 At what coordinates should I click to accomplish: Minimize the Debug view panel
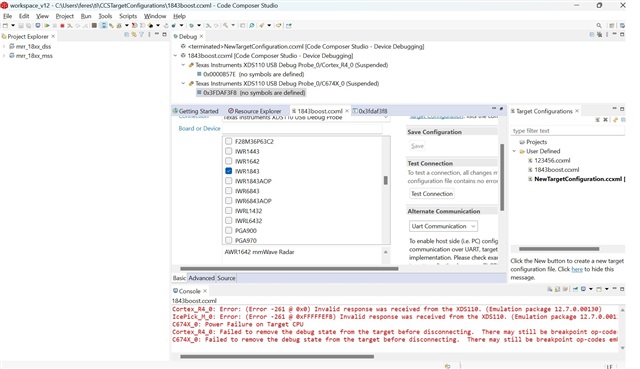tap(614, 34)
